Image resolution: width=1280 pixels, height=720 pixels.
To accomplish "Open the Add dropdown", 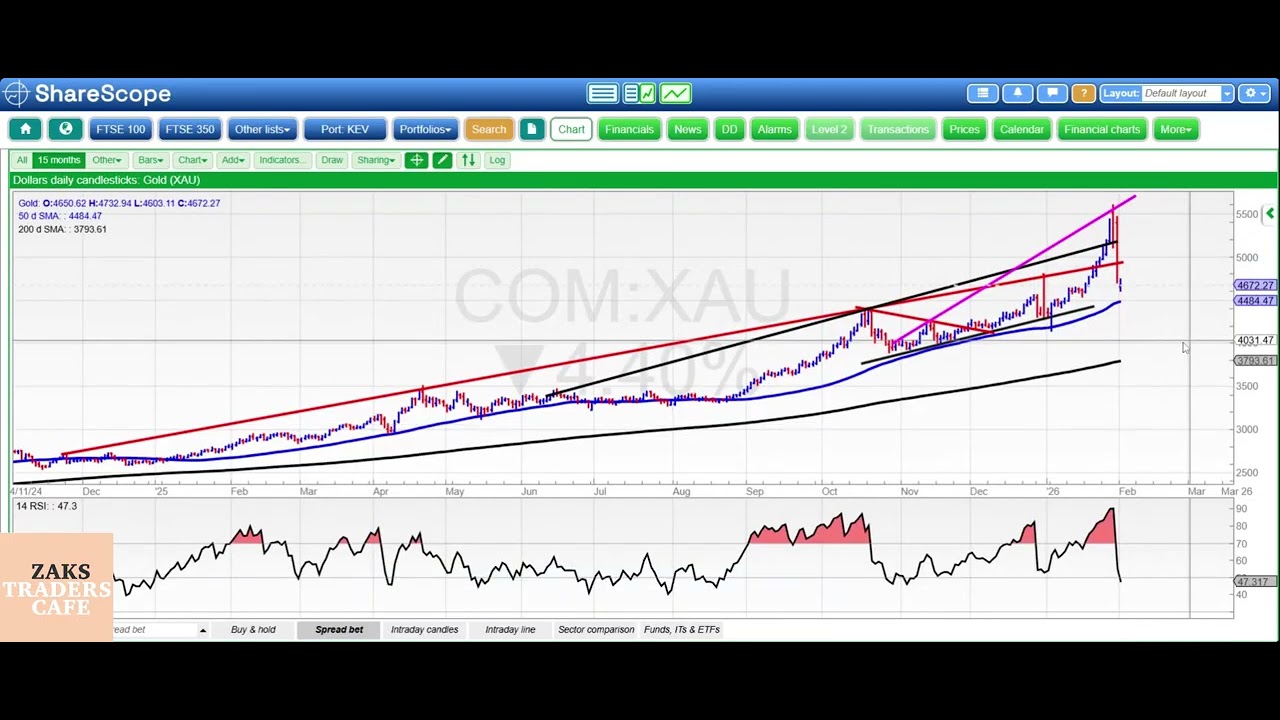I will pos(233,160).
